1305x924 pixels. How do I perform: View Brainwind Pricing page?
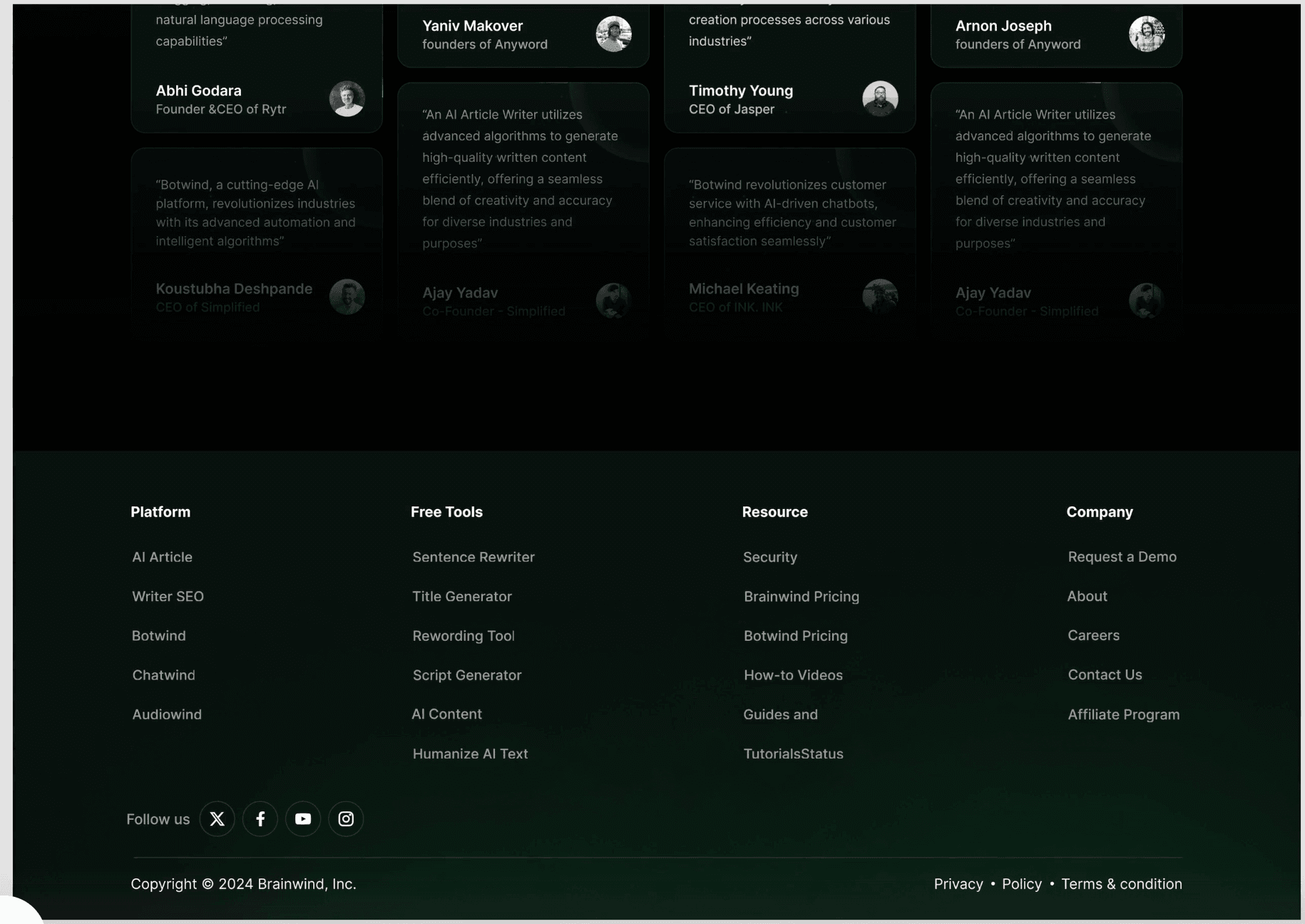coord(802,596)
